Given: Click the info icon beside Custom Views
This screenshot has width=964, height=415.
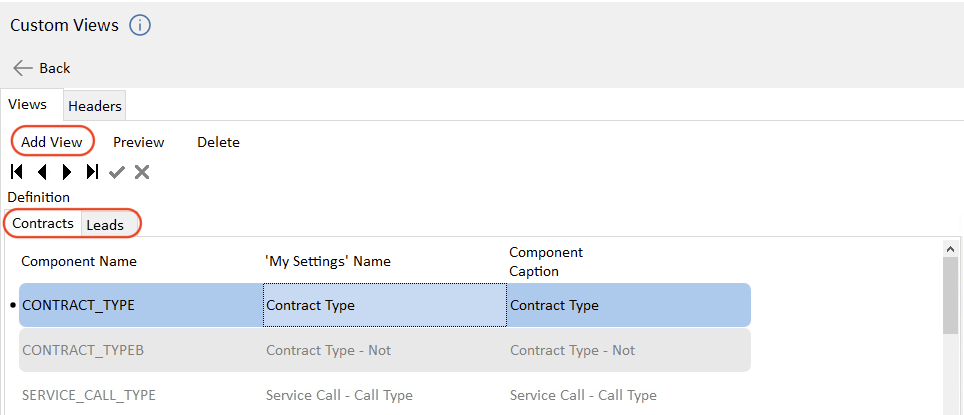Looking at the screenshot, I should coord(140,25).
